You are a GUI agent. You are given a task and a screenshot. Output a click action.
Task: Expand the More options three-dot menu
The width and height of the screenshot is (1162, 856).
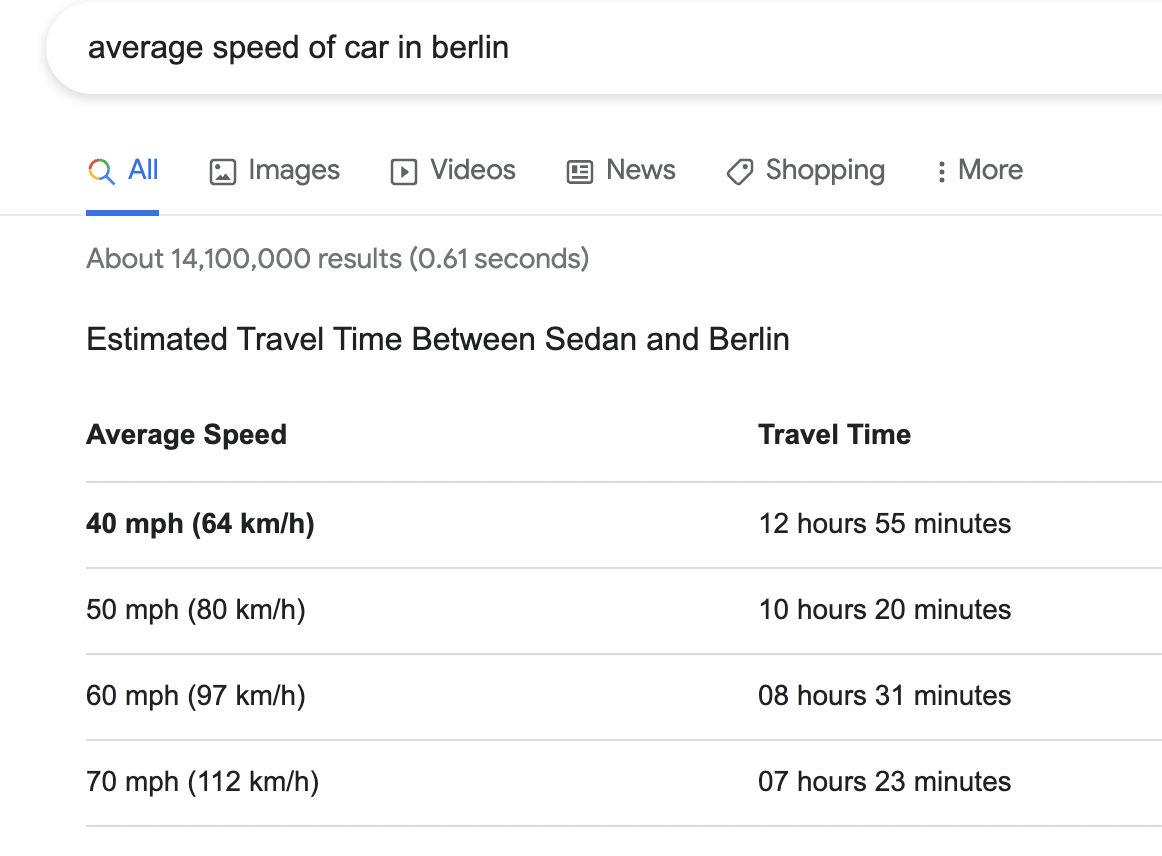tap(941, 172)
